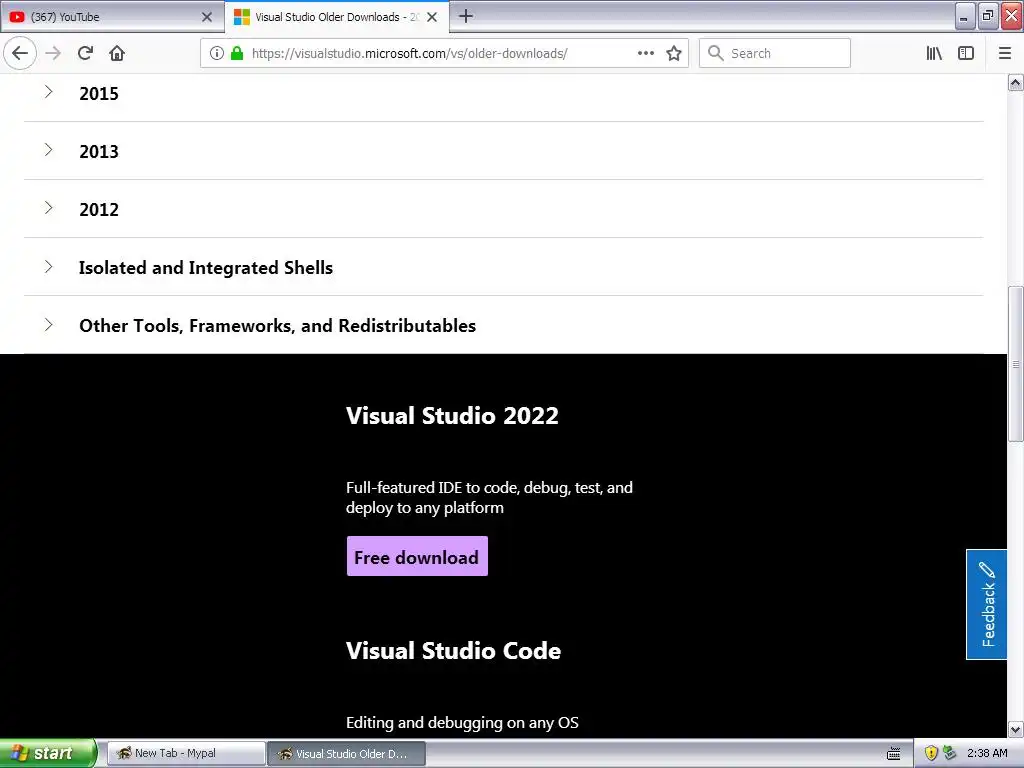Screen dimensions: 1024x768
Task: Bookmark this page with the star
Action: pyautogui.click(x=674, y=53)
